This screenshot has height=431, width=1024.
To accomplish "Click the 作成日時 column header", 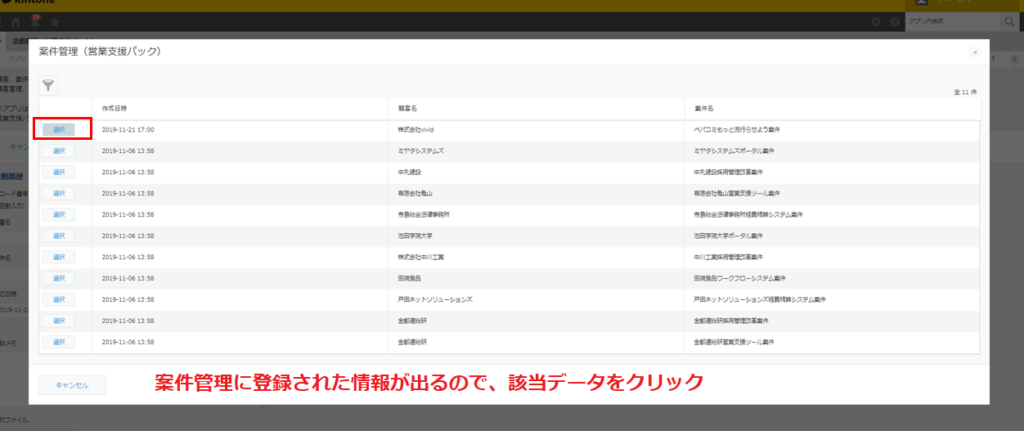I will [x=115, y=107].
